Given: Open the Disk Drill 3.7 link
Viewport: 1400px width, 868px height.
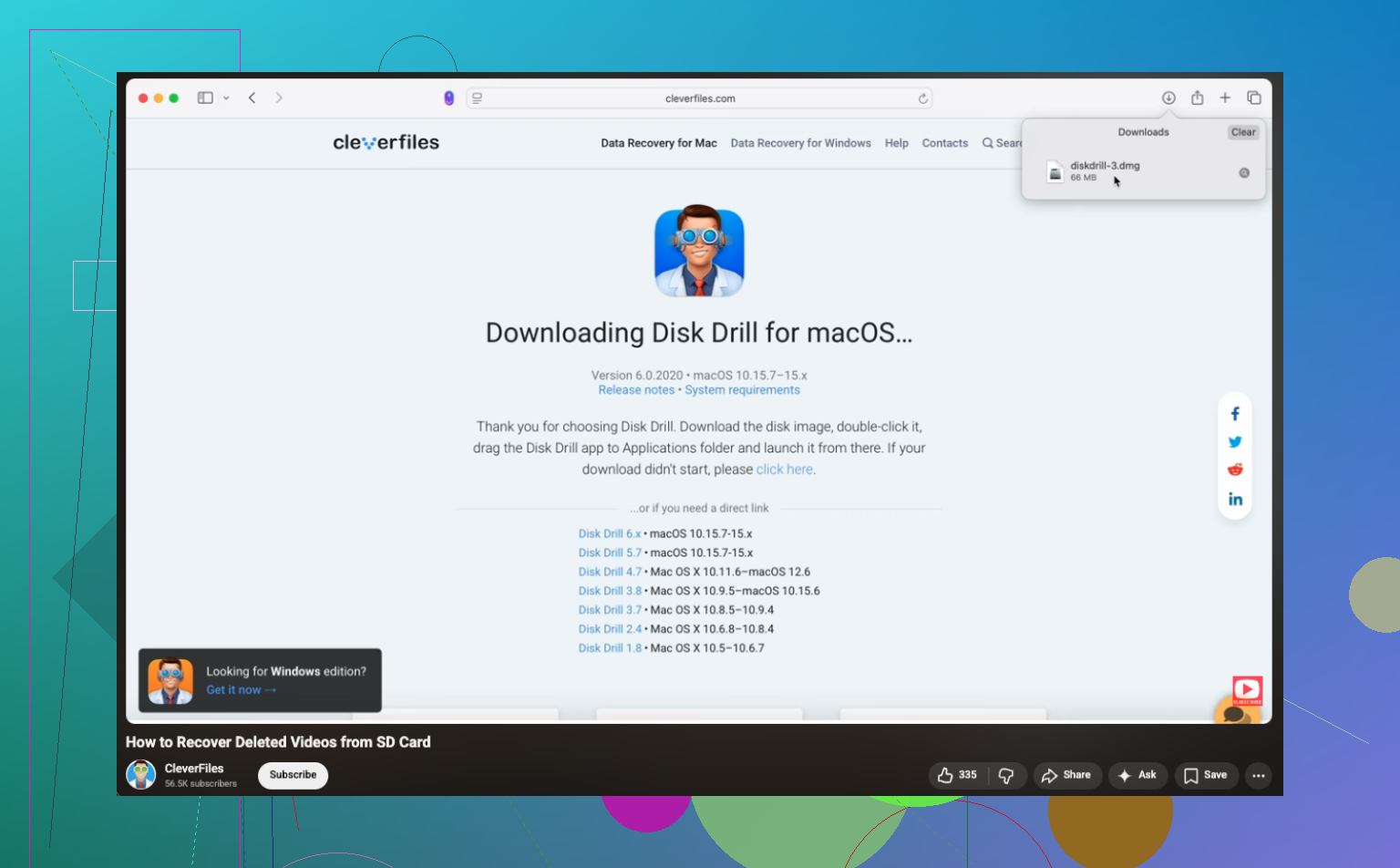Looking at the screenshot, I should pos(610,611).
